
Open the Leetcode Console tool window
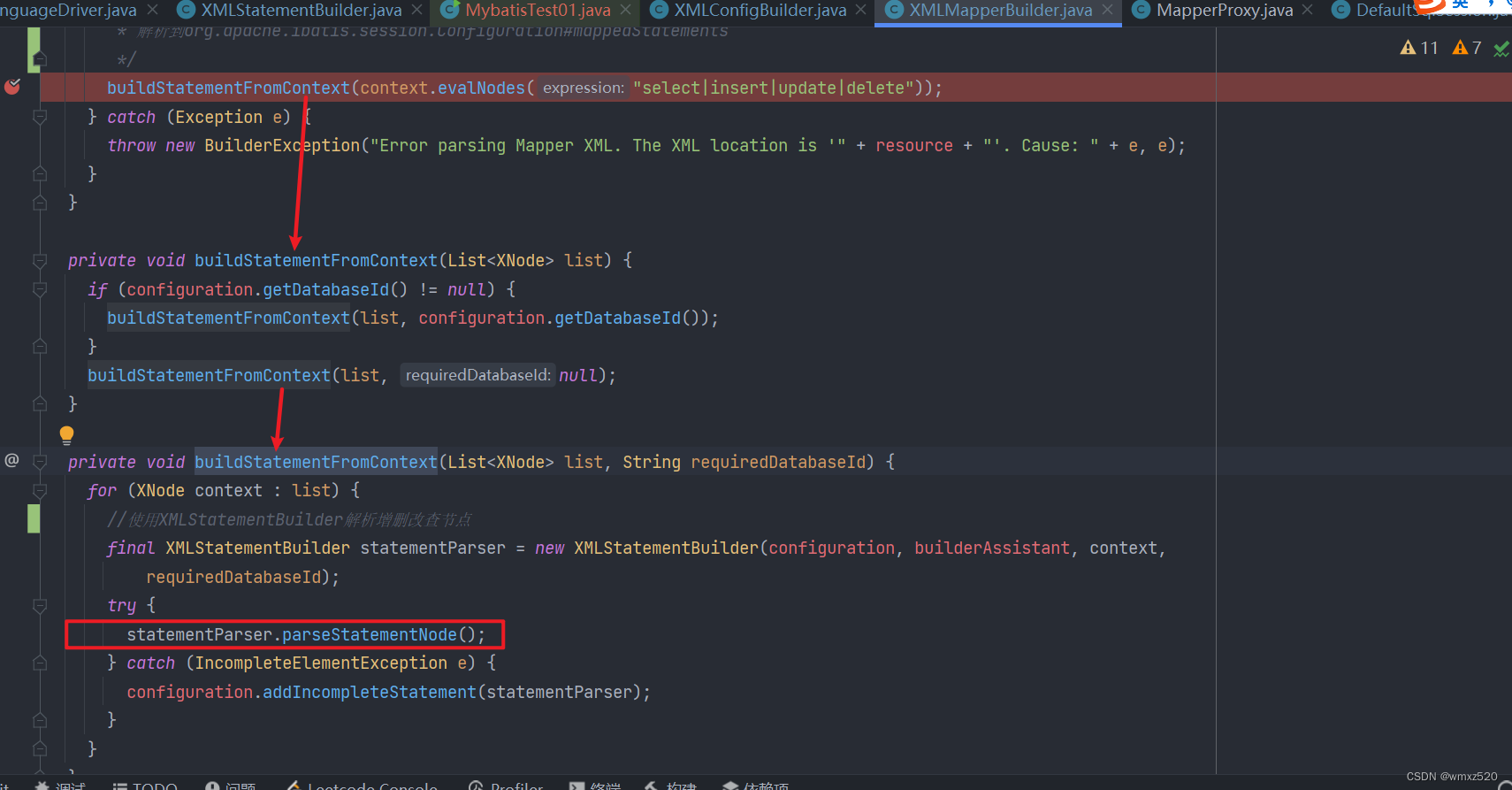coord(362,786)
